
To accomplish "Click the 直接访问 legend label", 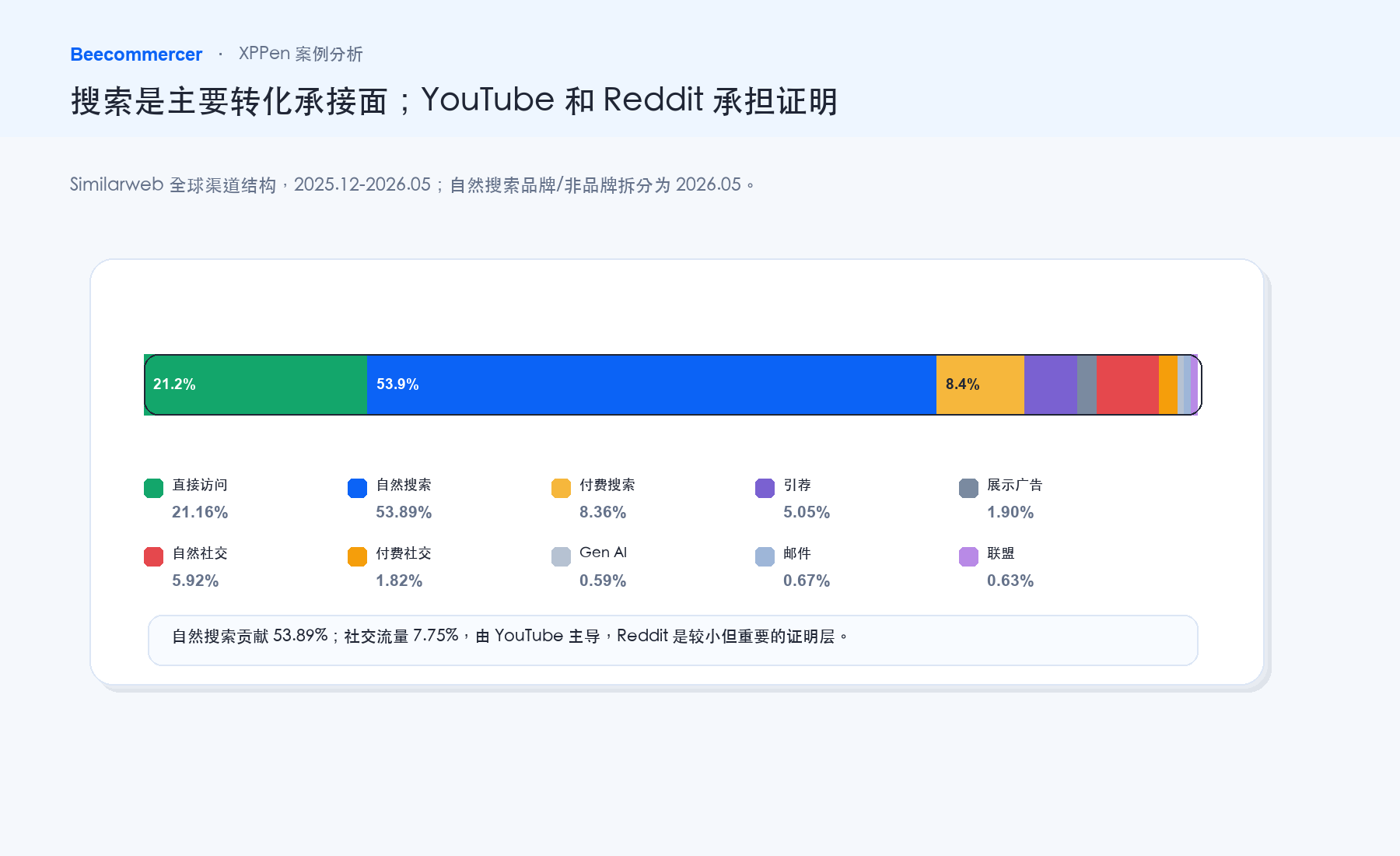I will pos(200,485).
